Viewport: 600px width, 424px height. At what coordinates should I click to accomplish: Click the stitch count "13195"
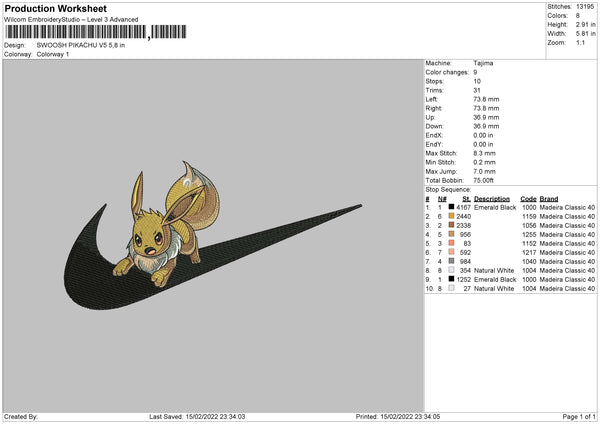coord(585,7)
